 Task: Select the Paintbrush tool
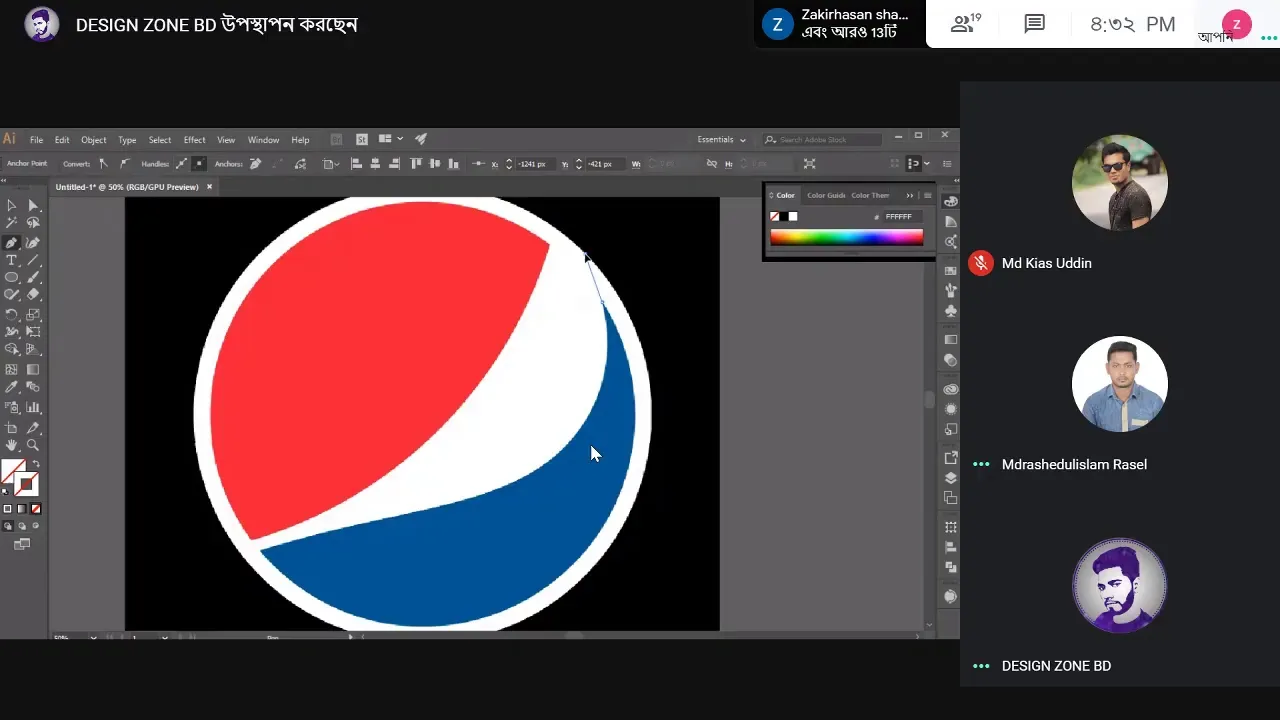33,277
